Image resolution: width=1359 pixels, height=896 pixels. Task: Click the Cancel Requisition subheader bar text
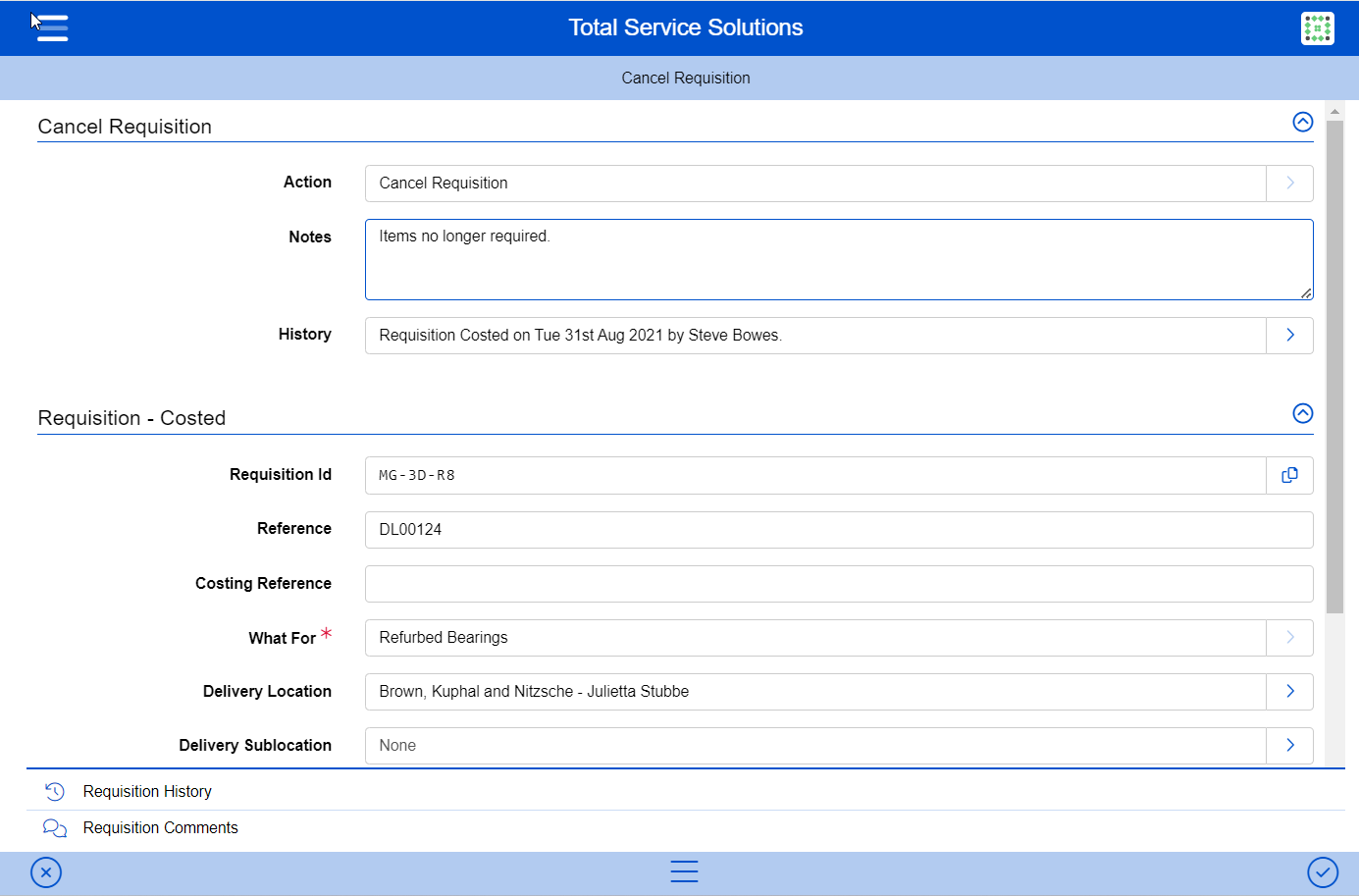[x=686, y=79]
